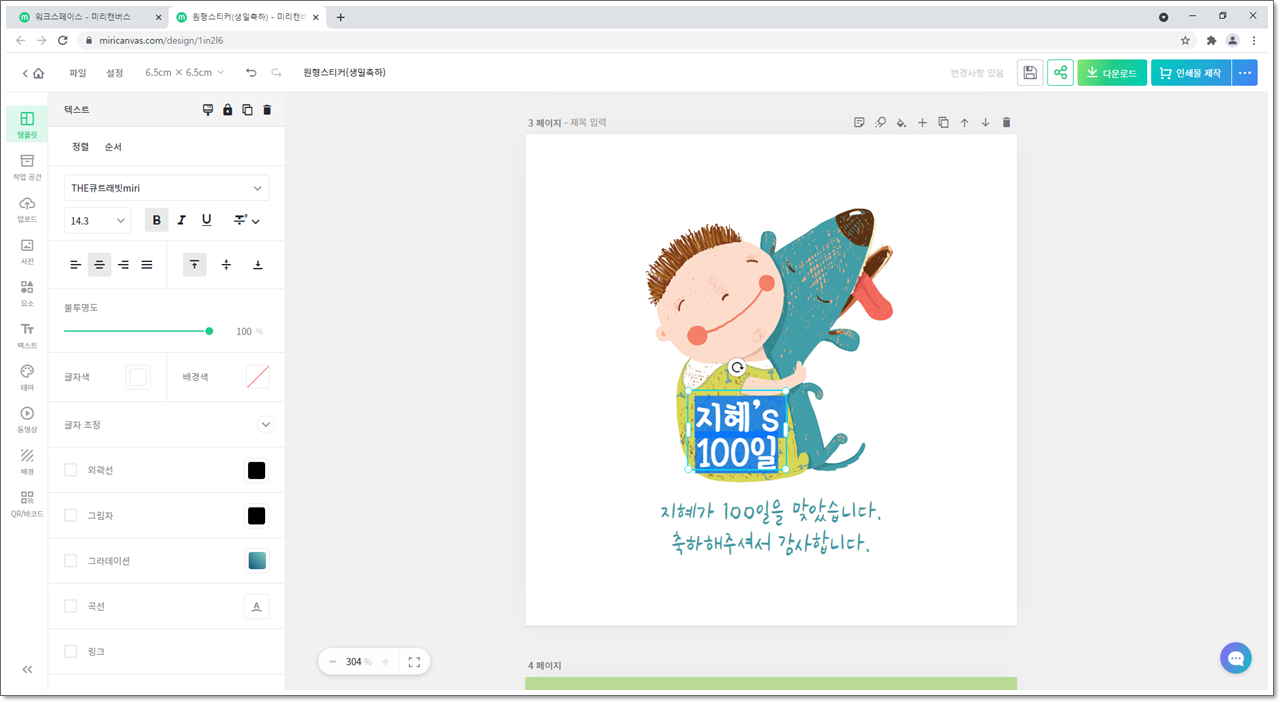
Task: Open the 파일 menu
Action: click(78, 73)
